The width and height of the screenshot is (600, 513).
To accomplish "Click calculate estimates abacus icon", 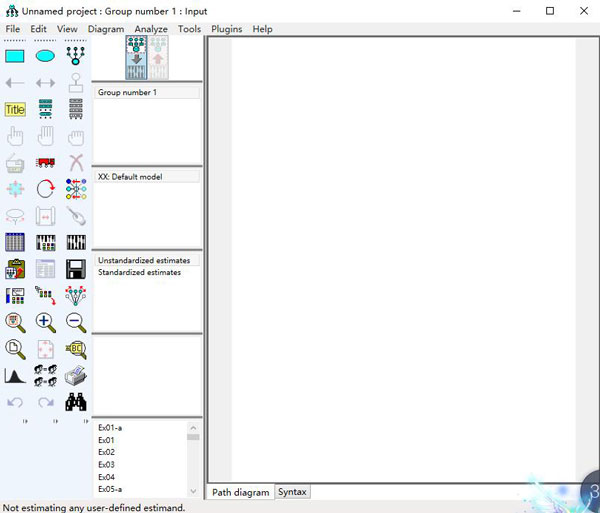I will tap(76, 243).
